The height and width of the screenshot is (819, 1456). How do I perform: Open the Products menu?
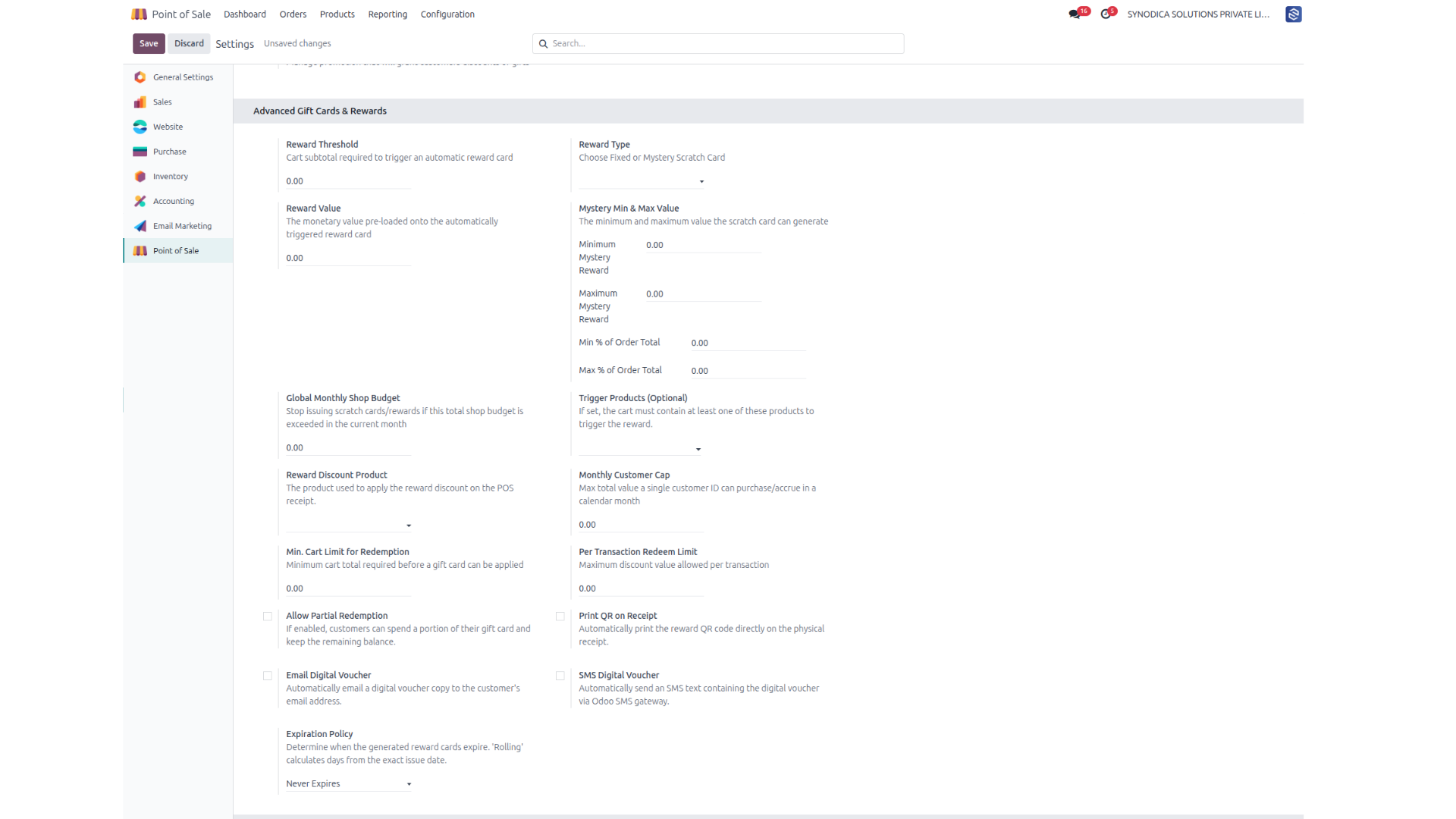[x=337, y=14]
